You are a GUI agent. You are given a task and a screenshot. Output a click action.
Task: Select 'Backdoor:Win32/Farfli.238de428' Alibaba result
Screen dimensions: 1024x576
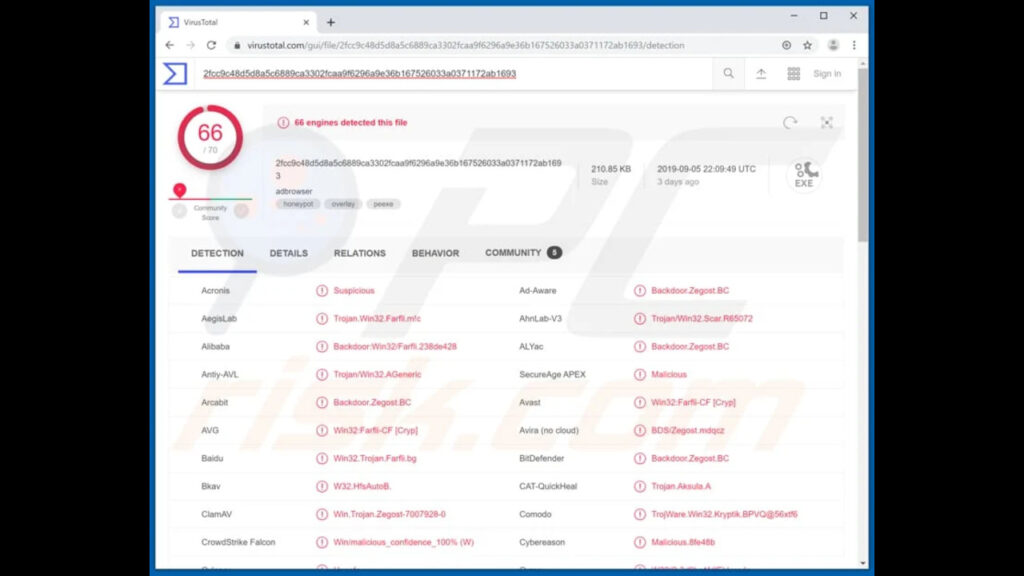click(x=395, y=347)
